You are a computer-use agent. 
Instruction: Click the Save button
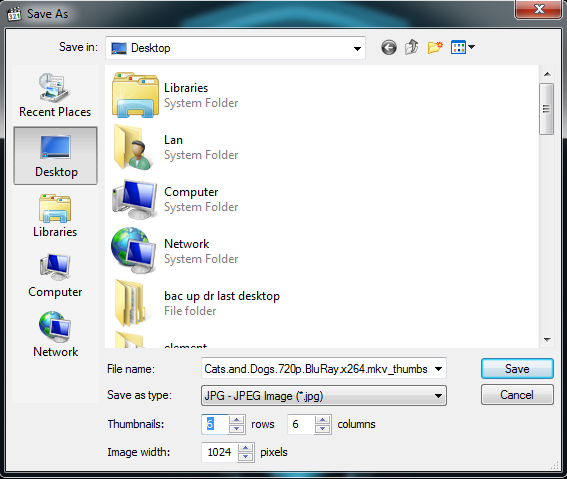517,369
